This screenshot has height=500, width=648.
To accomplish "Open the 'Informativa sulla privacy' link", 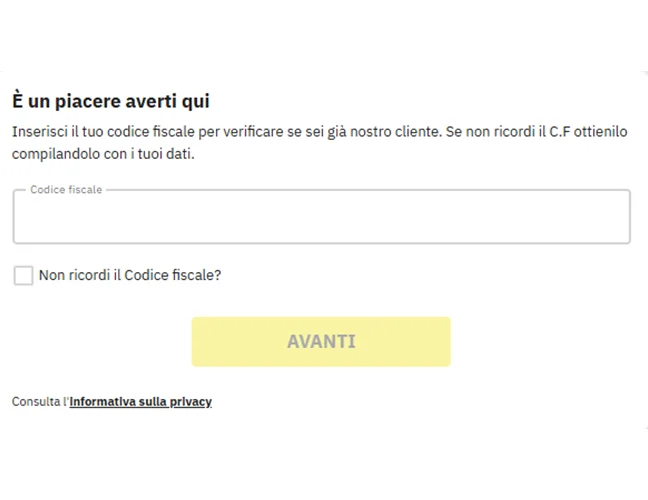I will 140,402.
